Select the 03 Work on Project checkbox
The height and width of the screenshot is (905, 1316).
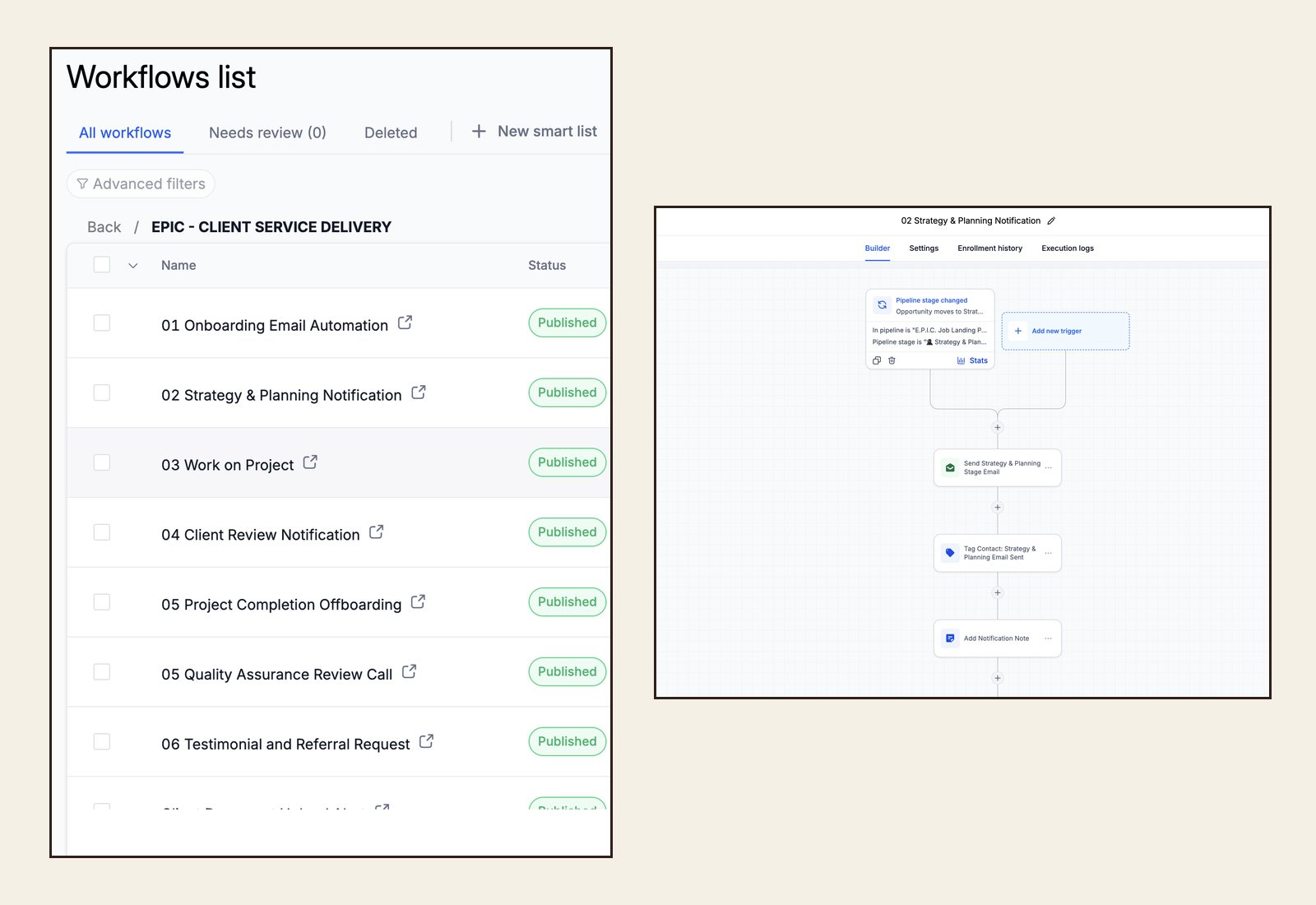pyautogui.click(x=102, y=462)
